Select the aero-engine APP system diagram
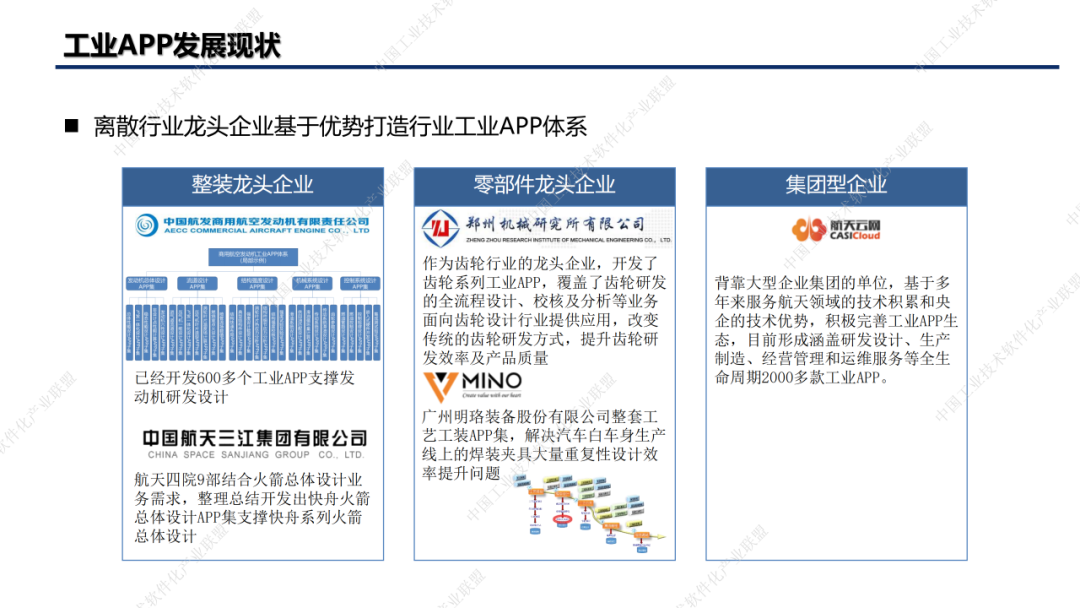The width and height of the screenshot is (1080, 608). [253, 304]
